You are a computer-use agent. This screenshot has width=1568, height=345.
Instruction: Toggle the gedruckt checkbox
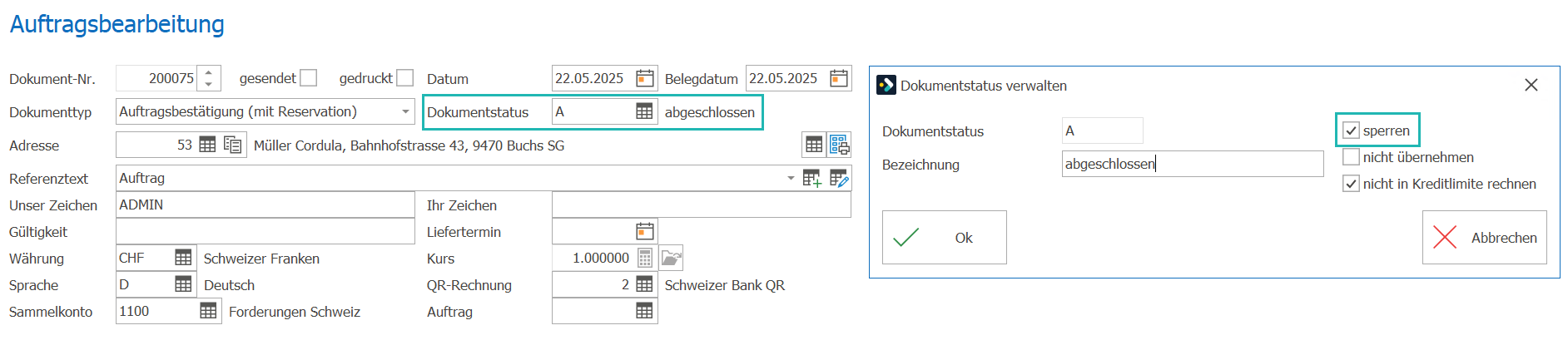pyautogui.click(x=405, y=78)
